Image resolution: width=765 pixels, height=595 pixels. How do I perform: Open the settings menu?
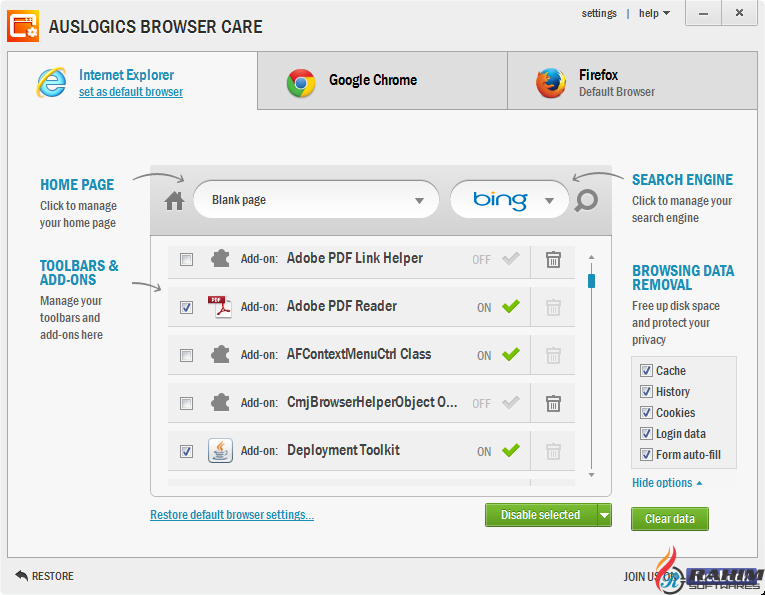[x=599, y=14]
